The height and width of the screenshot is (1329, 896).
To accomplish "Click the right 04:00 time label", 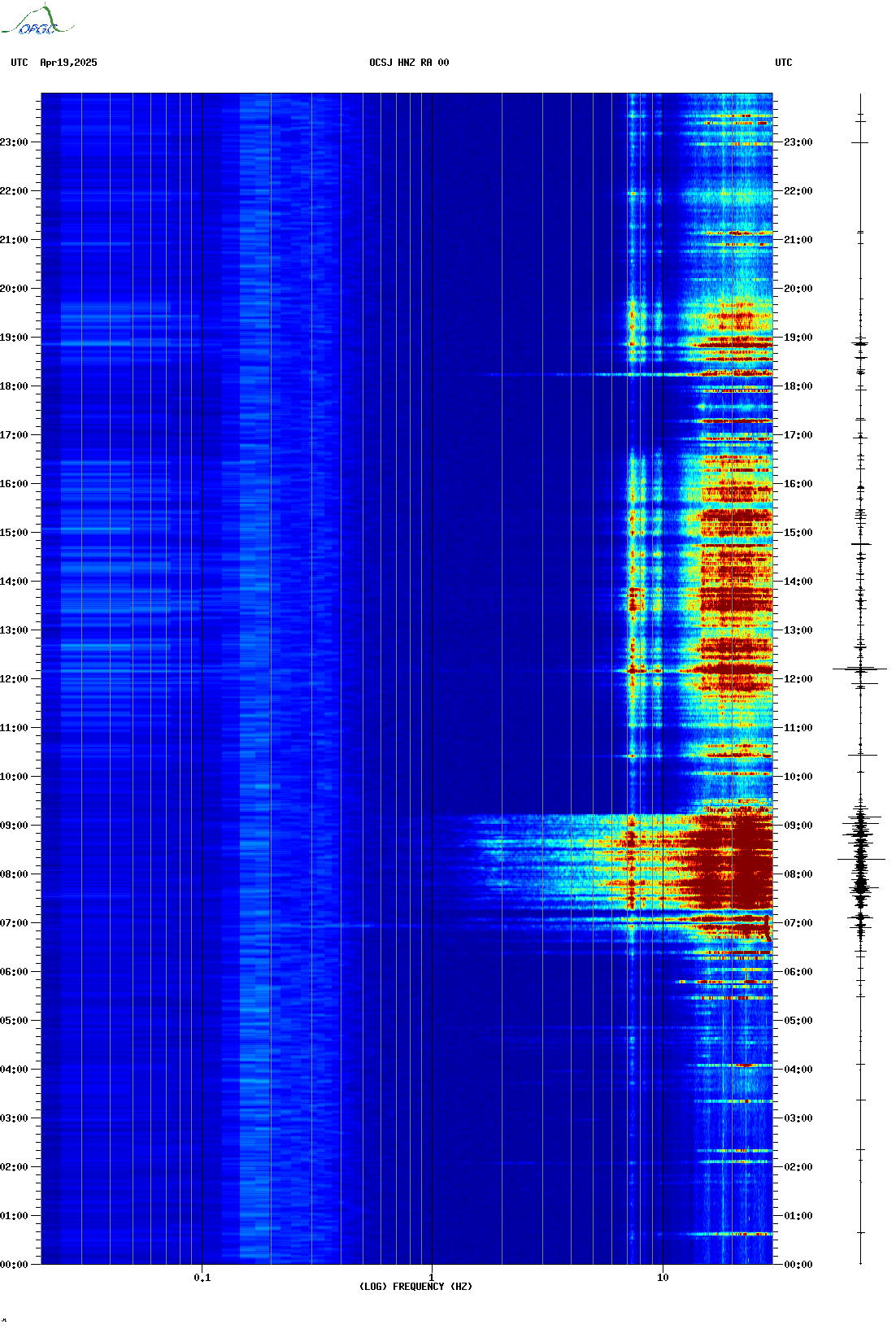I will (798, 1070).
